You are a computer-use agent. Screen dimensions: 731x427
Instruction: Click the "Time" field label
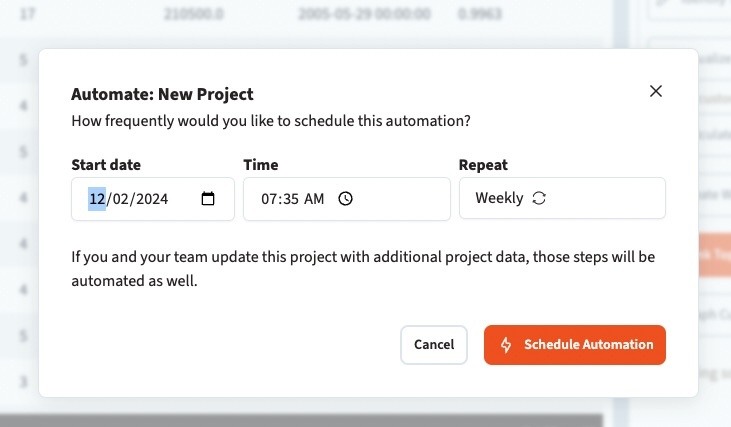[261, 165]
